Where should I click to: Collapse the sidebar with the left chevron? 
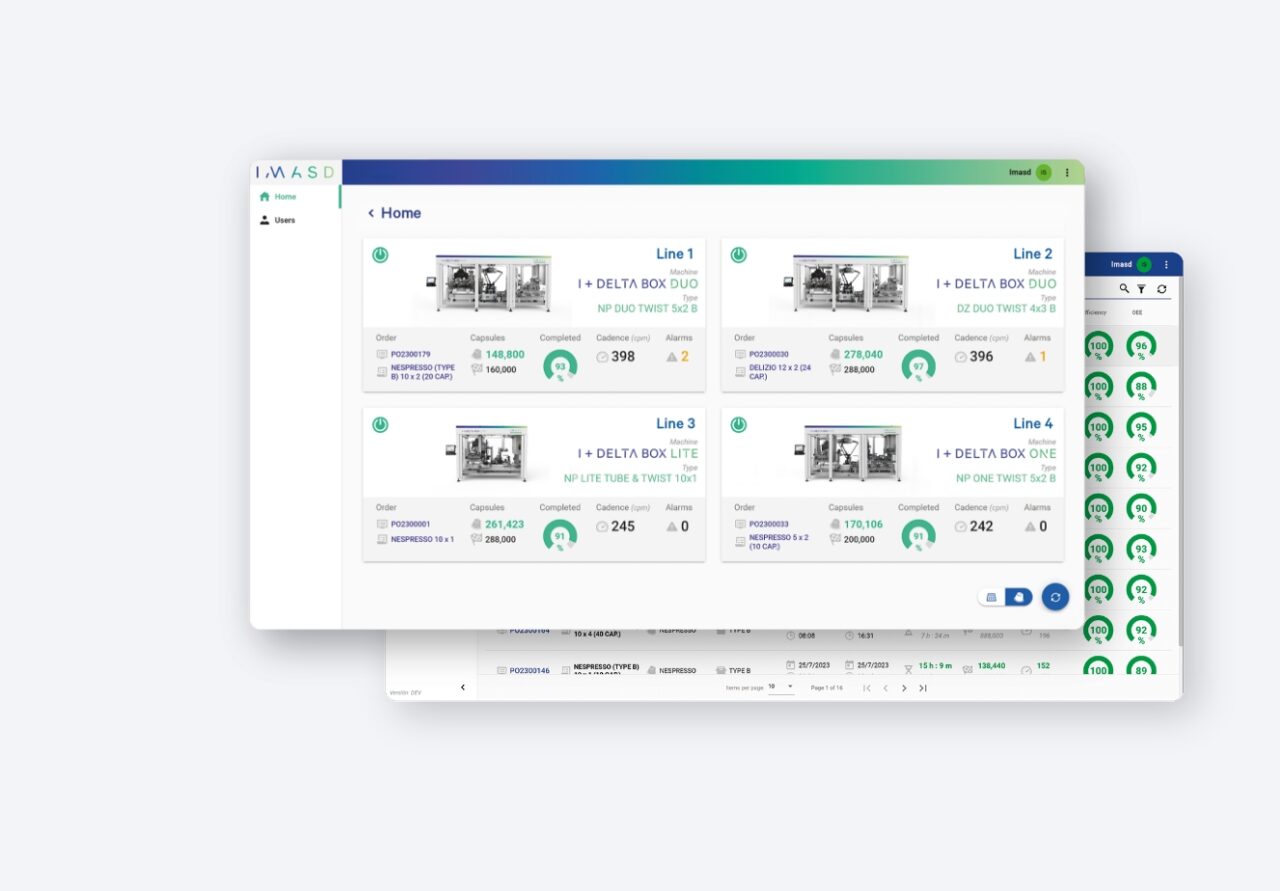pyautogui.click(x=462, y=687)
